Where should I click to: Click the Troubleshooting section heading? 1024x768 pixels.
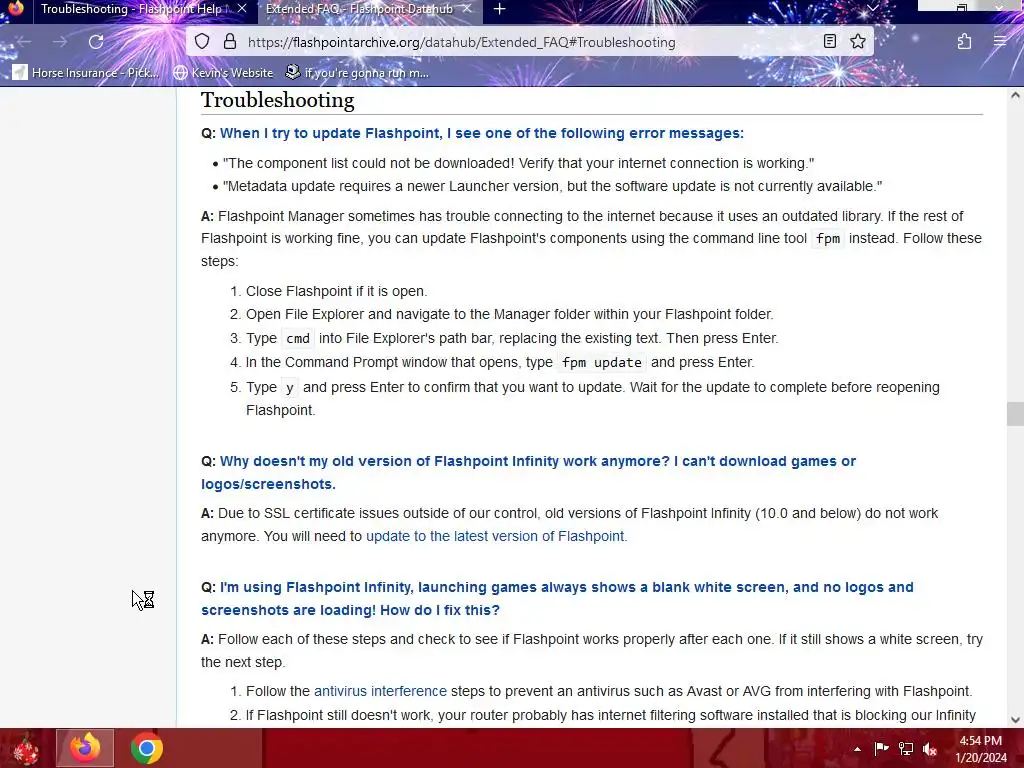coord(278,100)
